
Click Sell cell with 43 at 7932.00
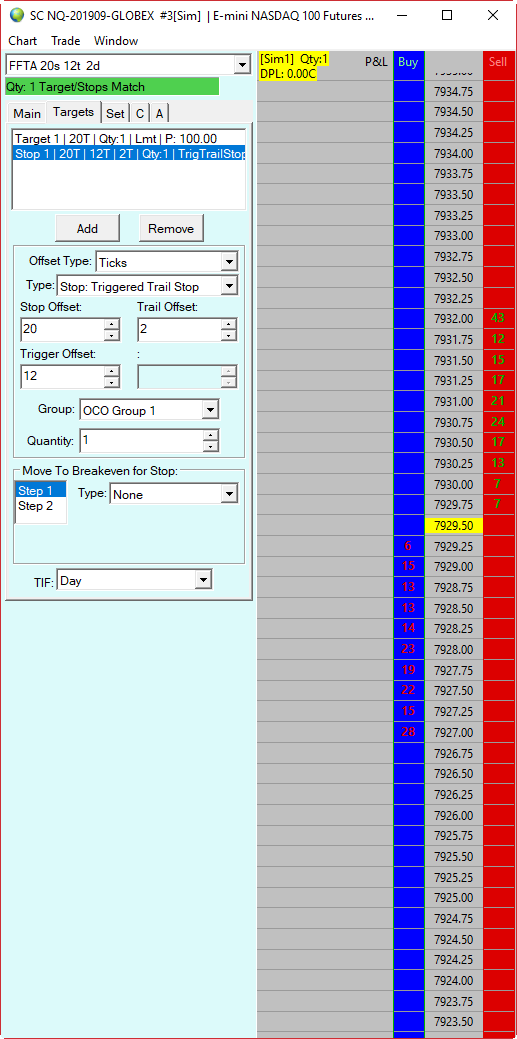[498, 319]
